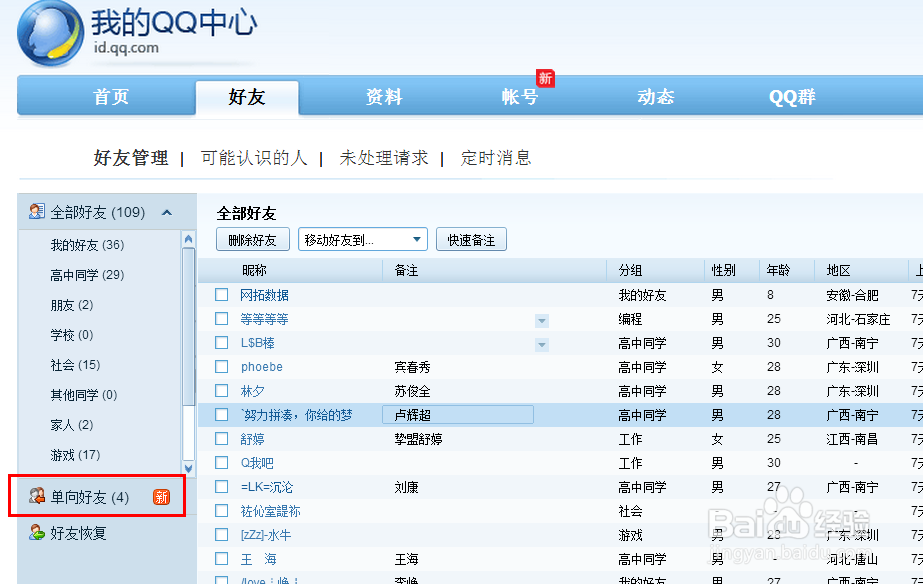Open the remark dropdown arrow beside 等等等等

(541, 320)
